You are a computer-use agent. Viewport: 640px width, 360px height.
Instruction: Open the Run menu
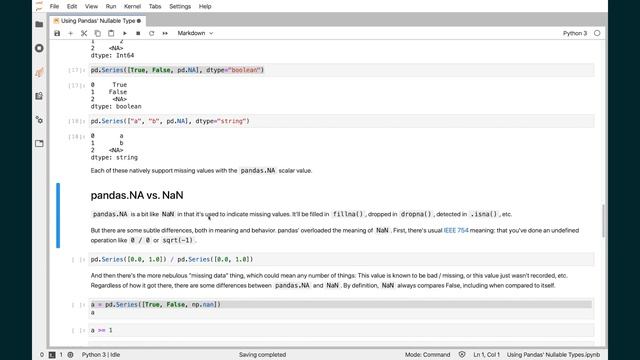pyautogui.click(x=111, y=7)
